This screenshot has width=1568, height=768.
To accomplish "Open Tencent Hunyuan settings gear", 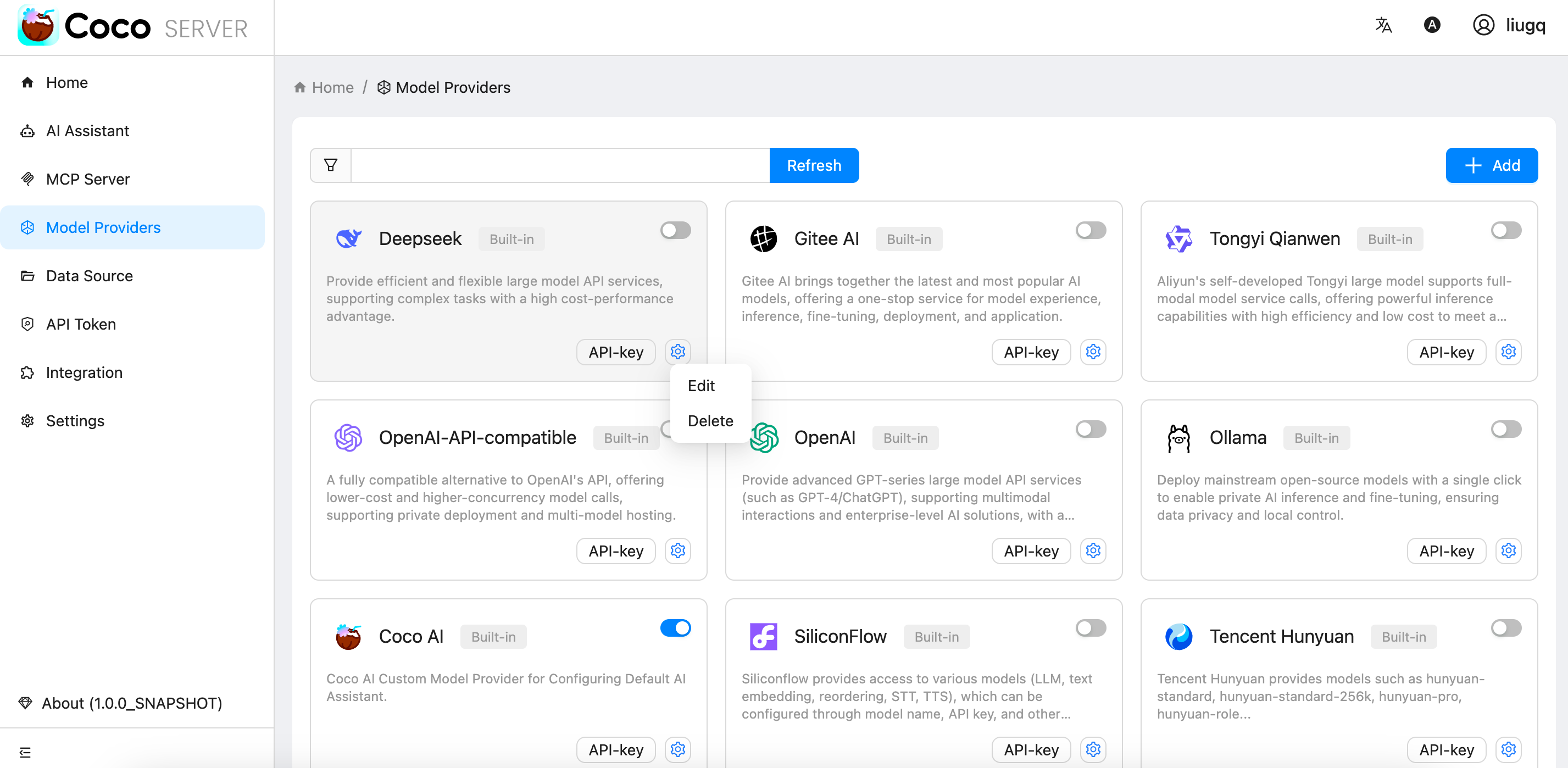I will 1508,749.
